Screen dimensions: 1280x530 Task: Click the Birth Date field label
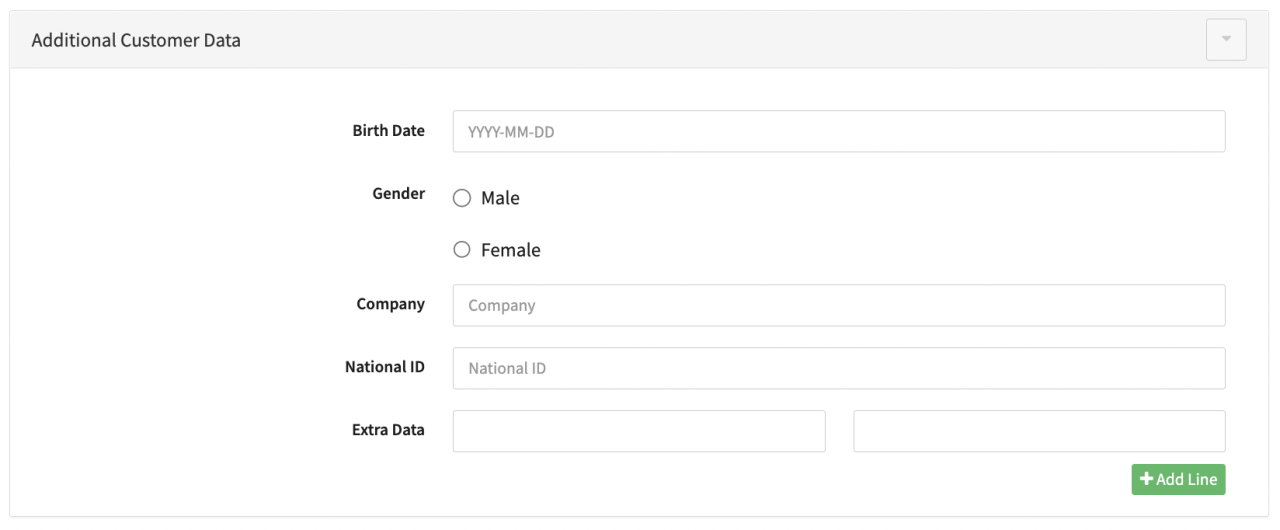pyautogui.click(x=388, y=131)
